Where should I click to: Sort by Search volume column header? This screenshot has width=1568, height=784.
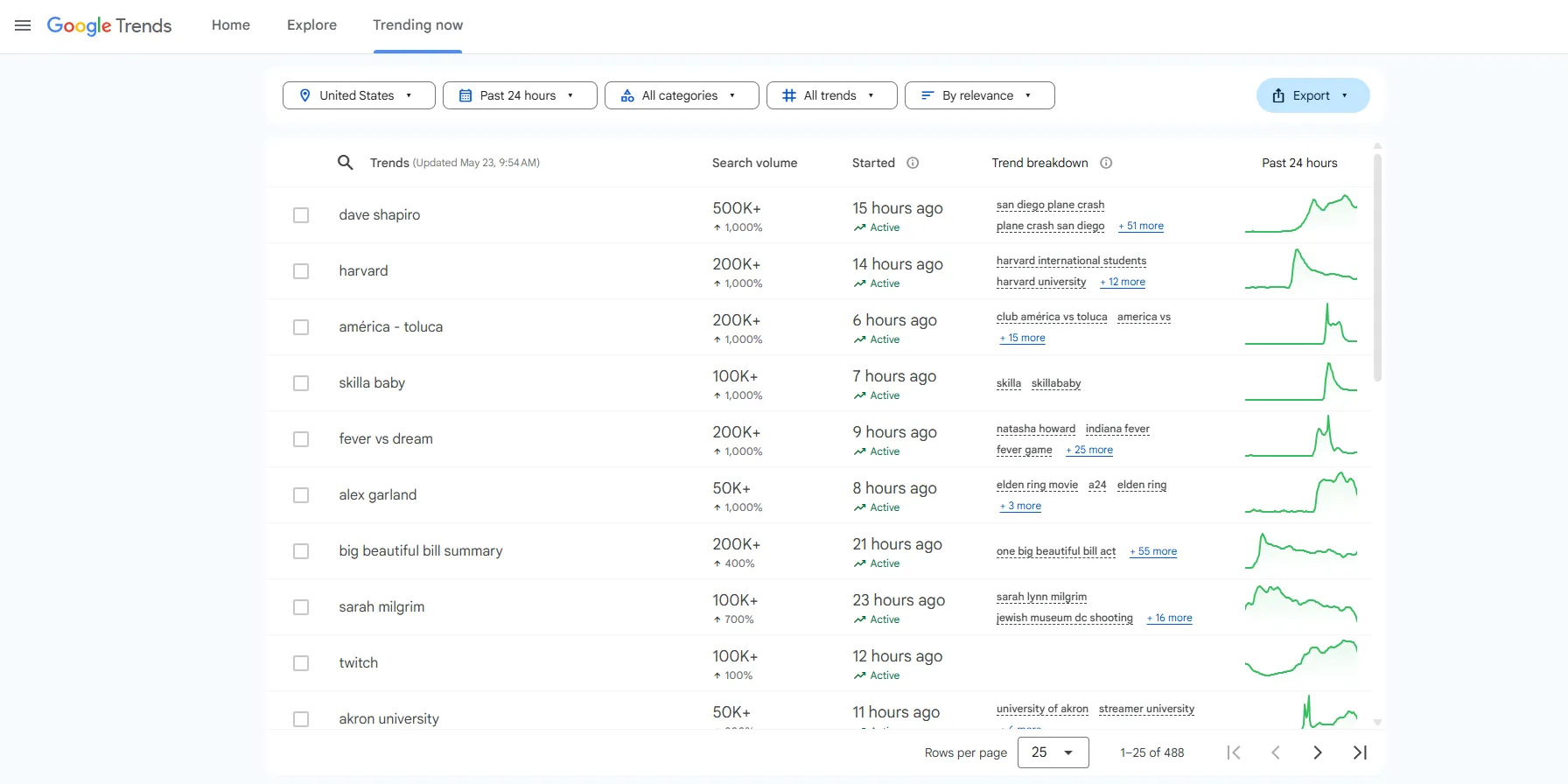click(754, 163)
